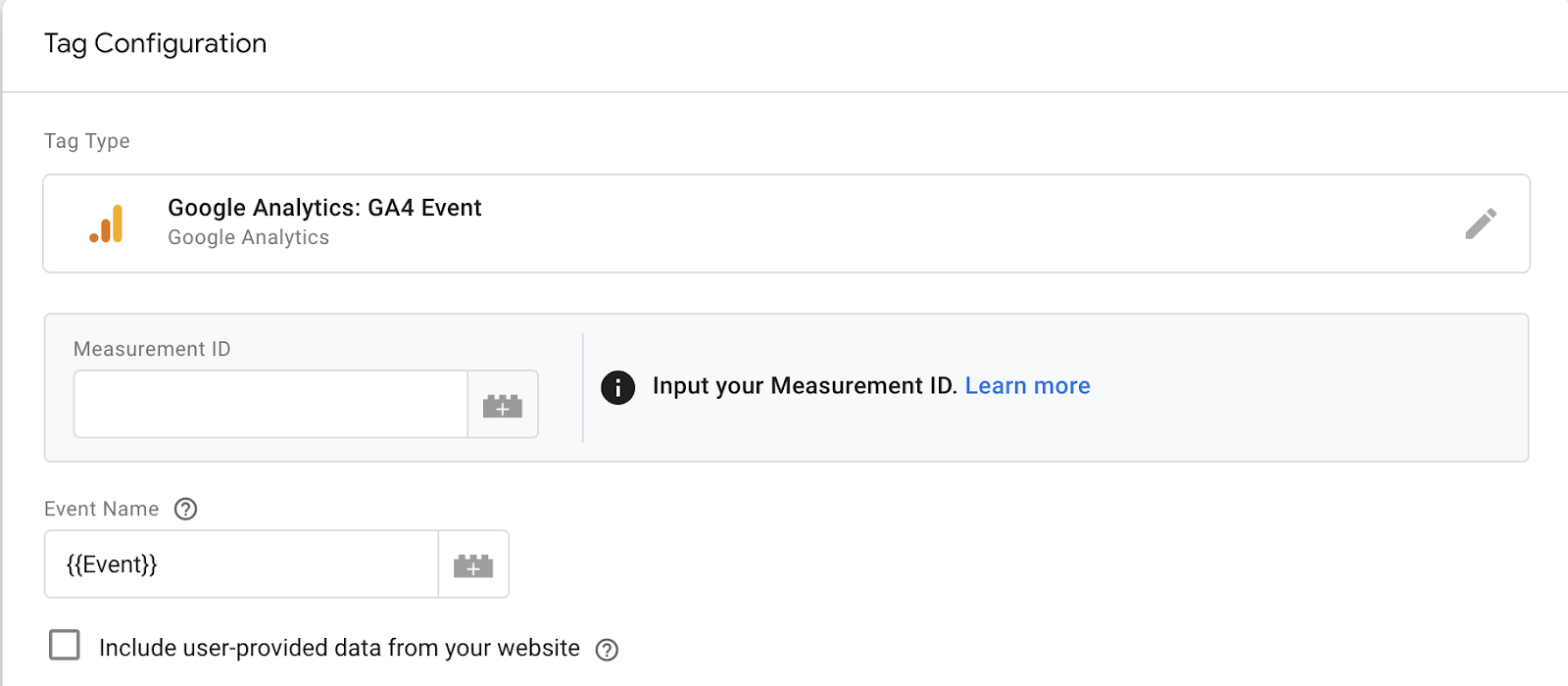Open variable picker beside Event Name field

pos(473,563)
